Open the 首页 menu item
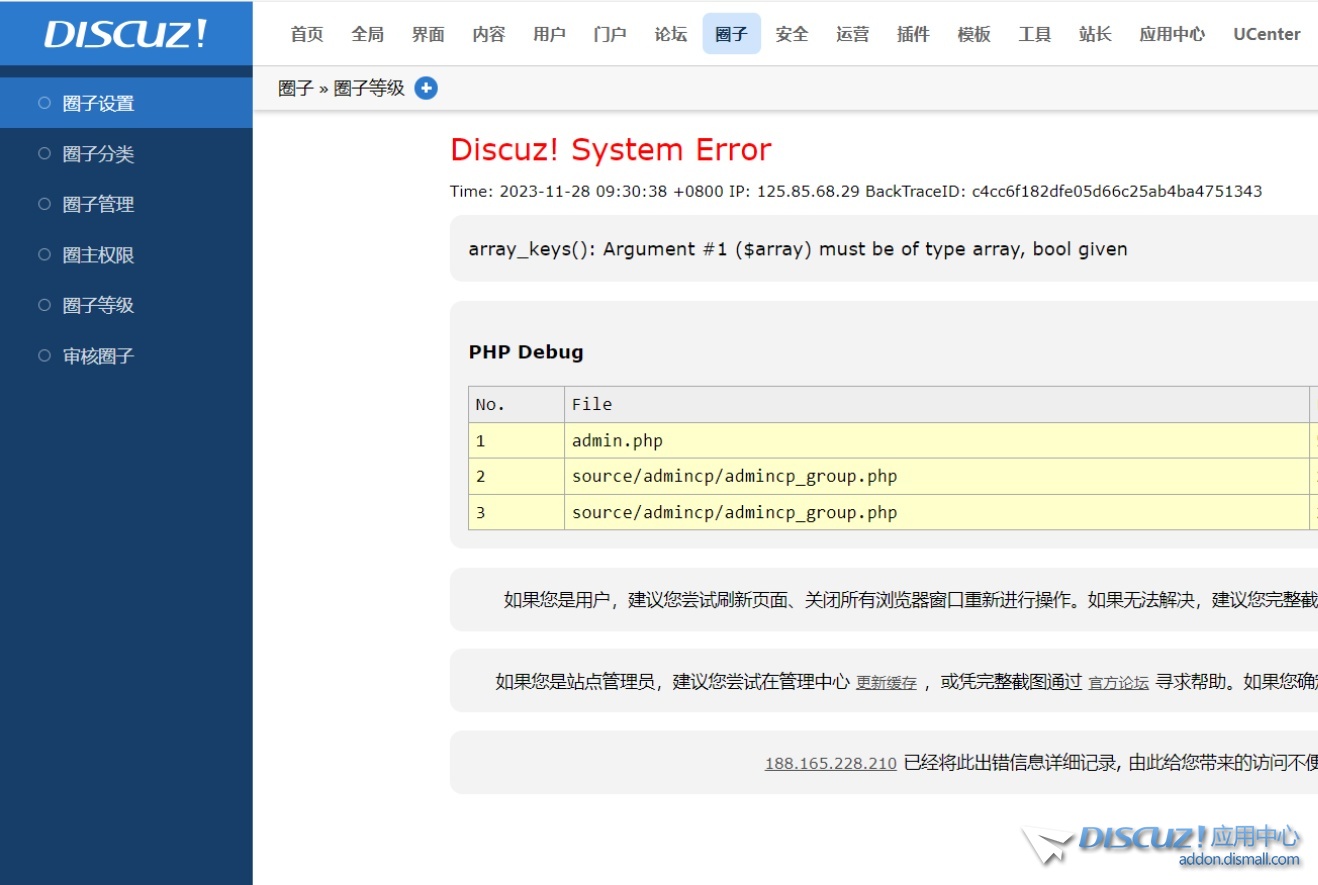This screenshot has height=885, width=1318. [x=306, y=33]
